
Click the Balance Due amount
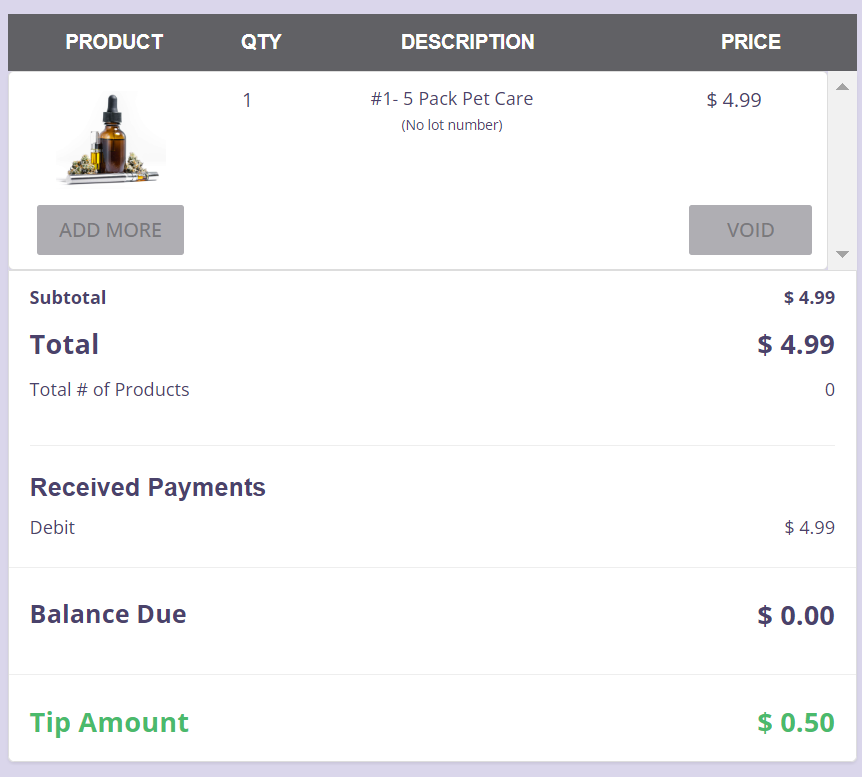pyautogui.click(x=795, y=615)
